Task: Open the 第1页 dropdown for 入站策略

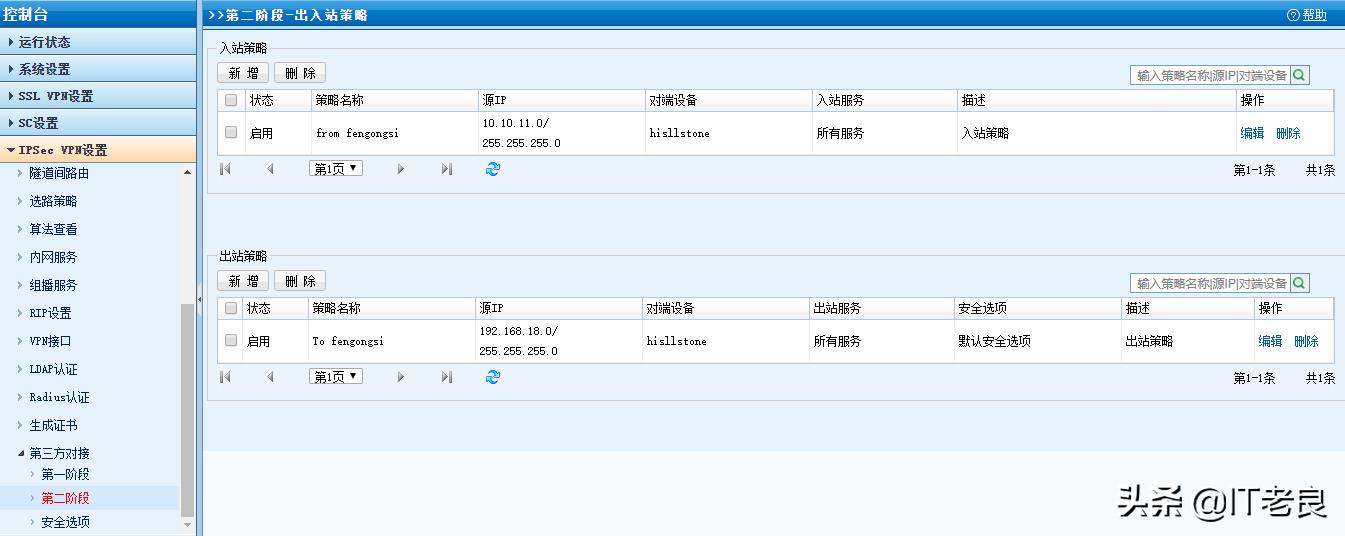Action: [336, 169]
